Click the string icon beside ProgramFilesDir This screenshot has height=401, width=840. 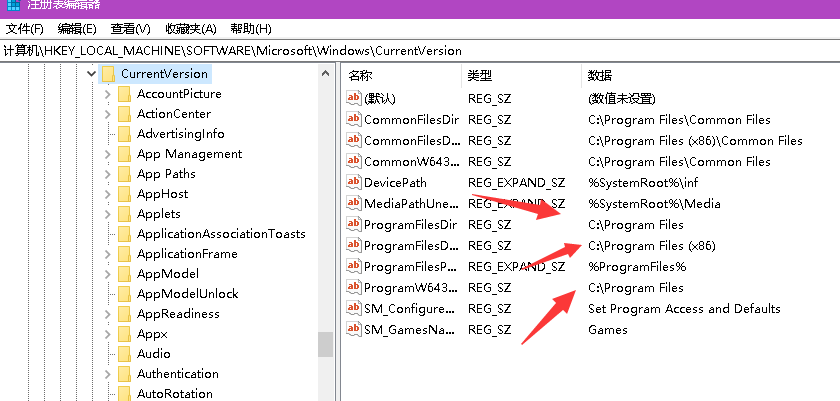[353, 224]
